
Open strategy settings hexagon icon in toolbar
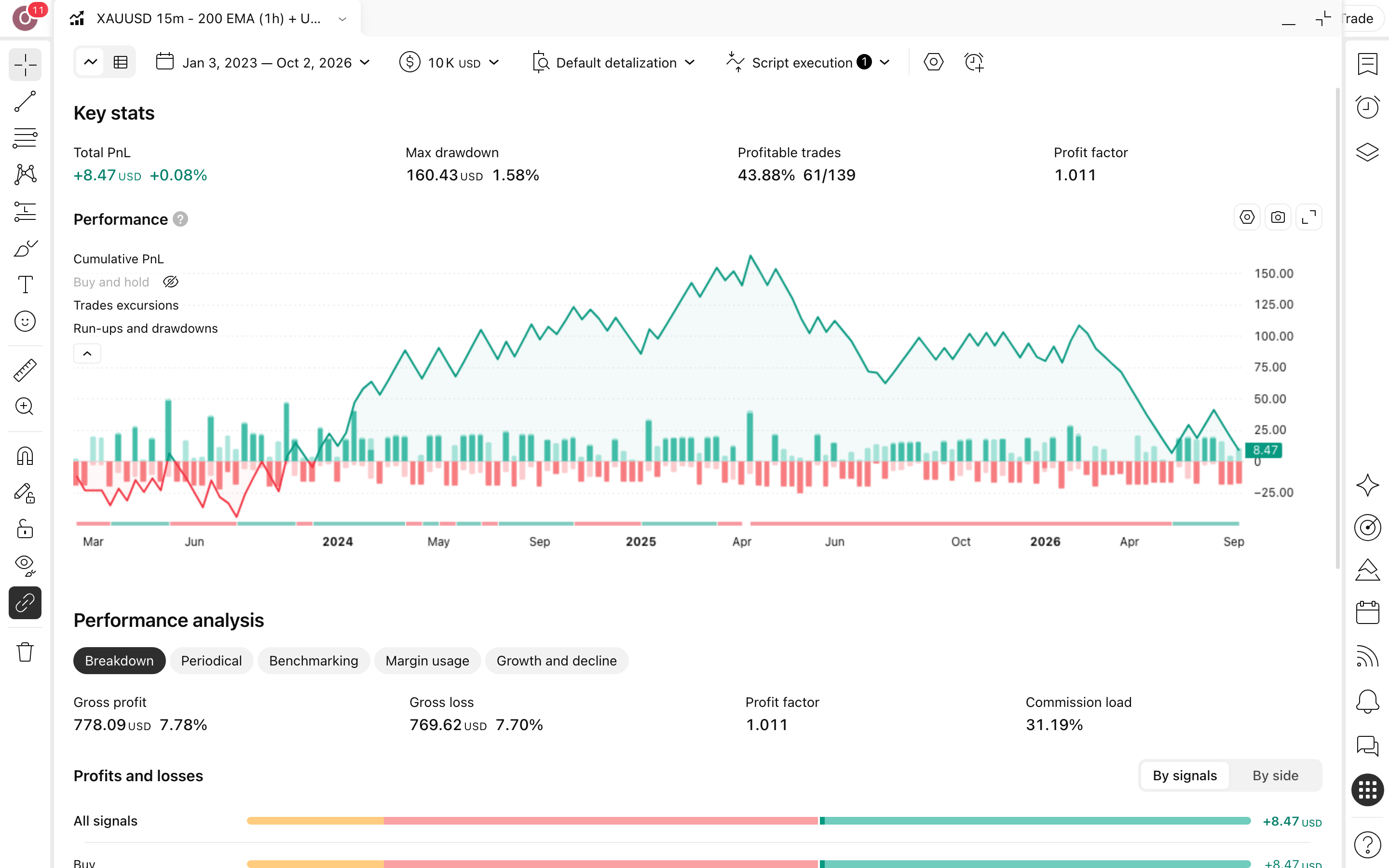click(x=933, y=62)
